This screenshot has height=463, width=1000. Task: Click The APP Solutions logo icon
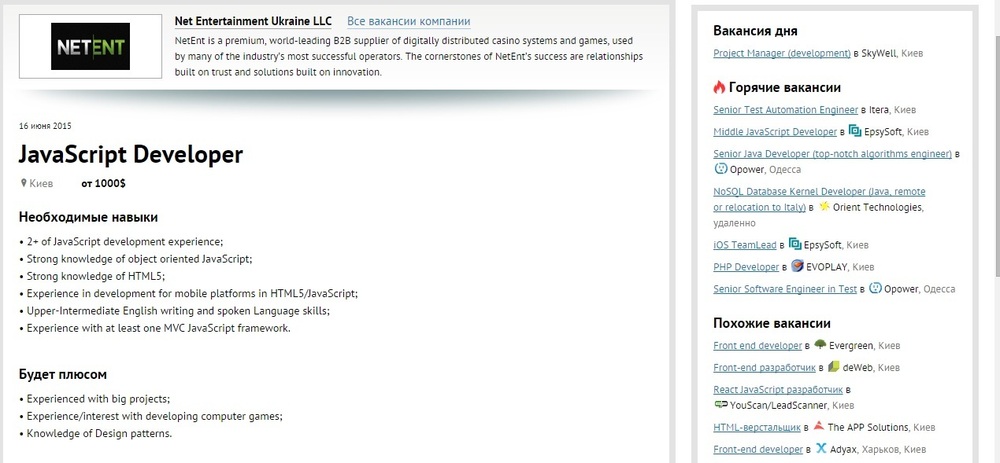(x=819, y=427)
